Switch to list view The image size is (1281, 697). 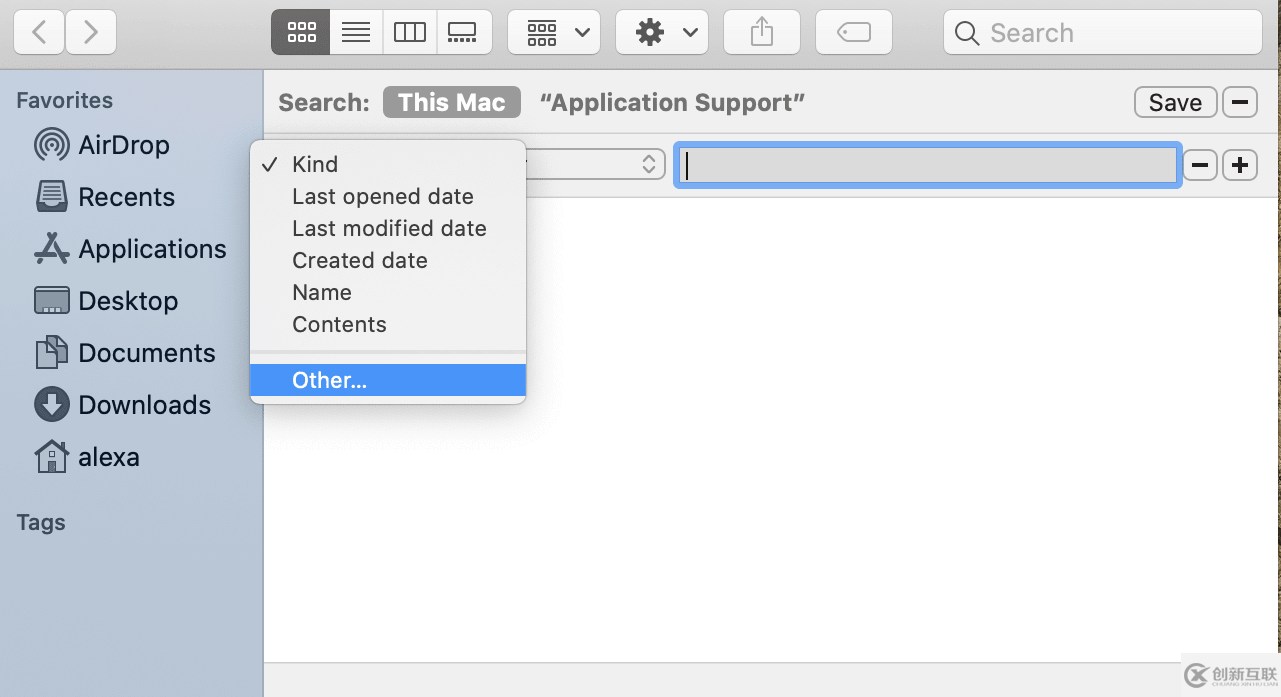point(356,33)
